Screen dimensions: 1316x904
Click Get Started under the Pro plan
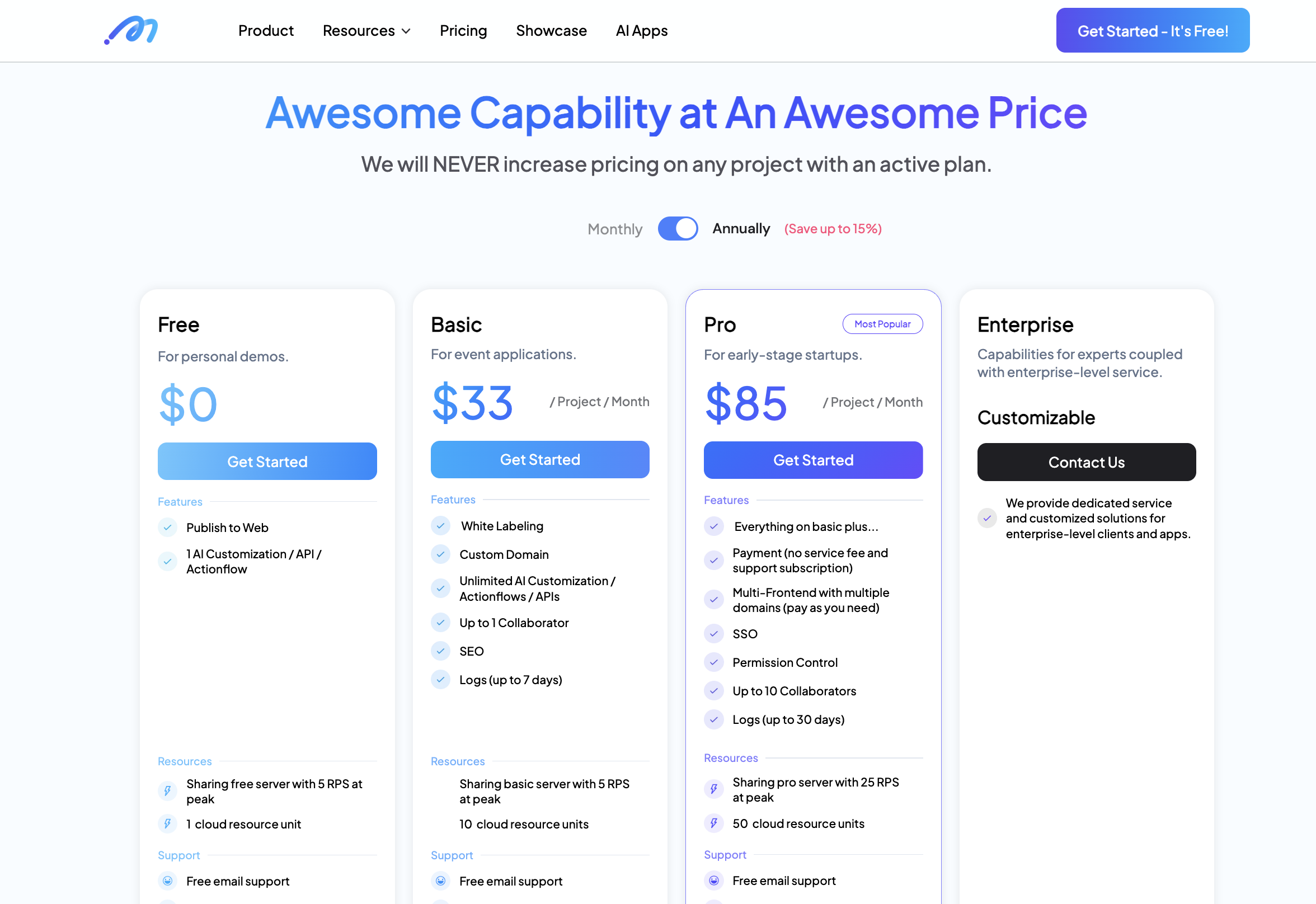(812, 459)
